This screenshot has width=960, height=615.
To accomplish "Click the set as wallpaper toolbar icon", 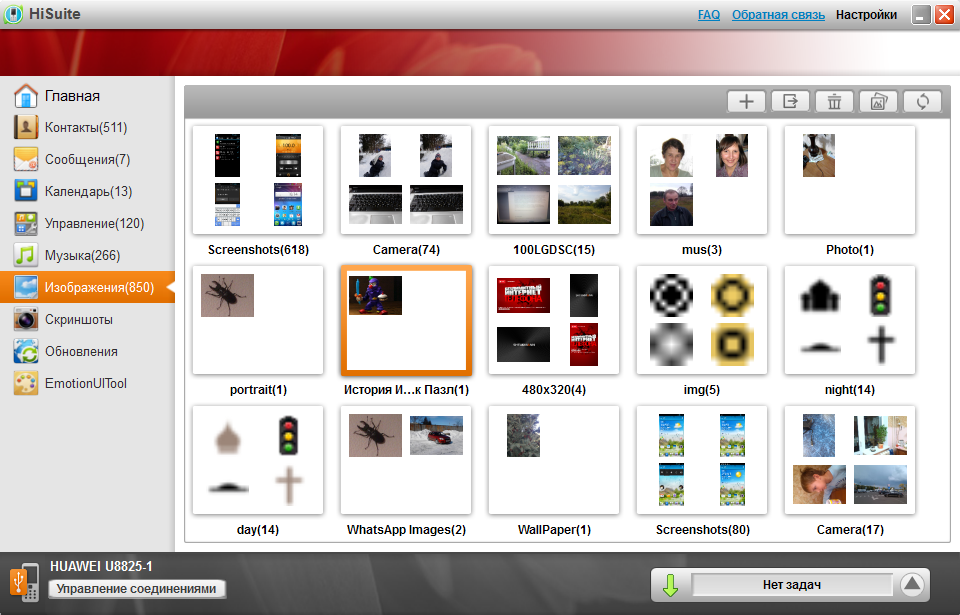I will click(x=878, y=102).
